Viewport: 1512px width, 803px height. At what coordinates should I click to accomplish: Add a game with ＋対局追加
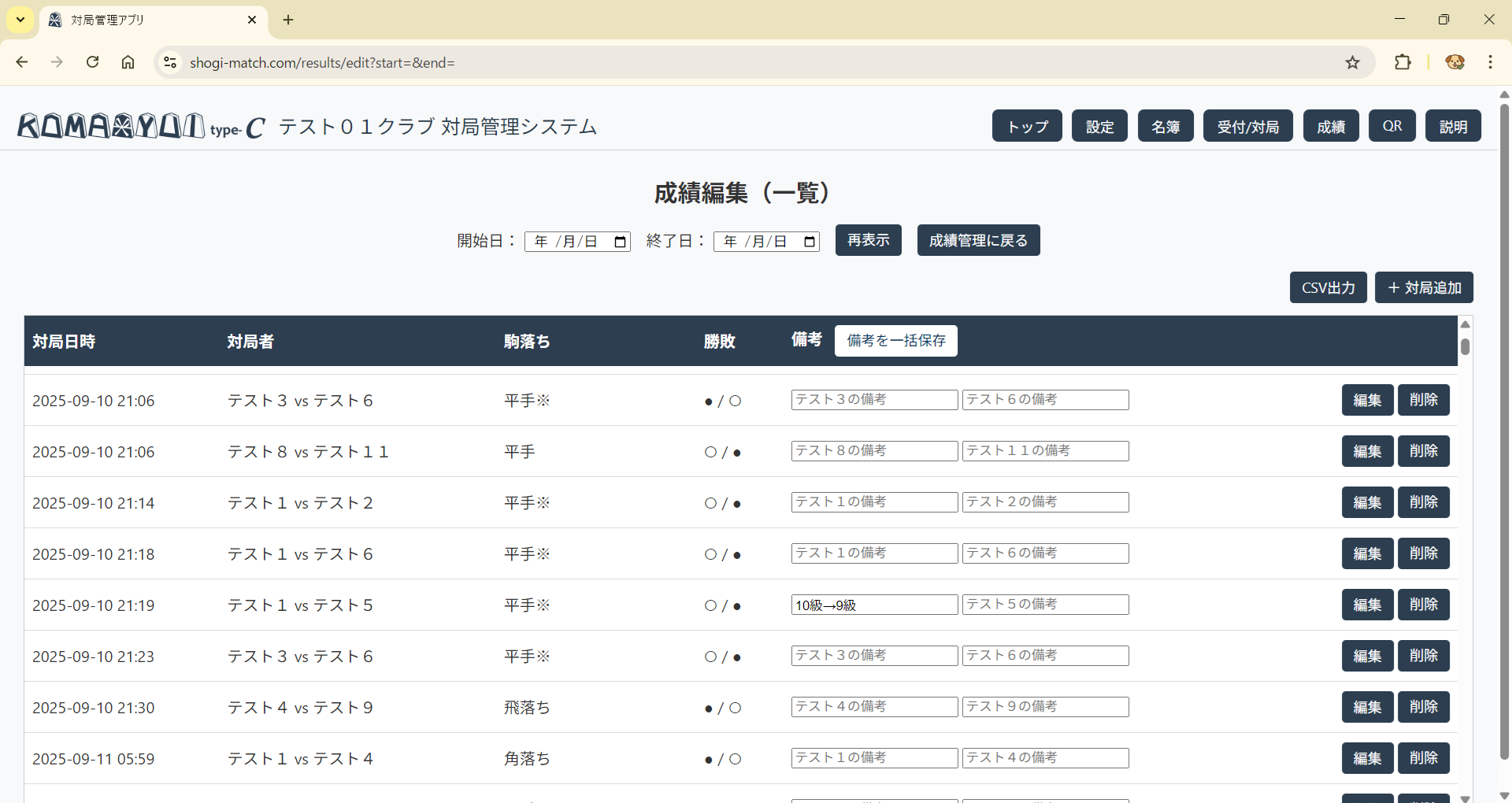coord(1424,287)
